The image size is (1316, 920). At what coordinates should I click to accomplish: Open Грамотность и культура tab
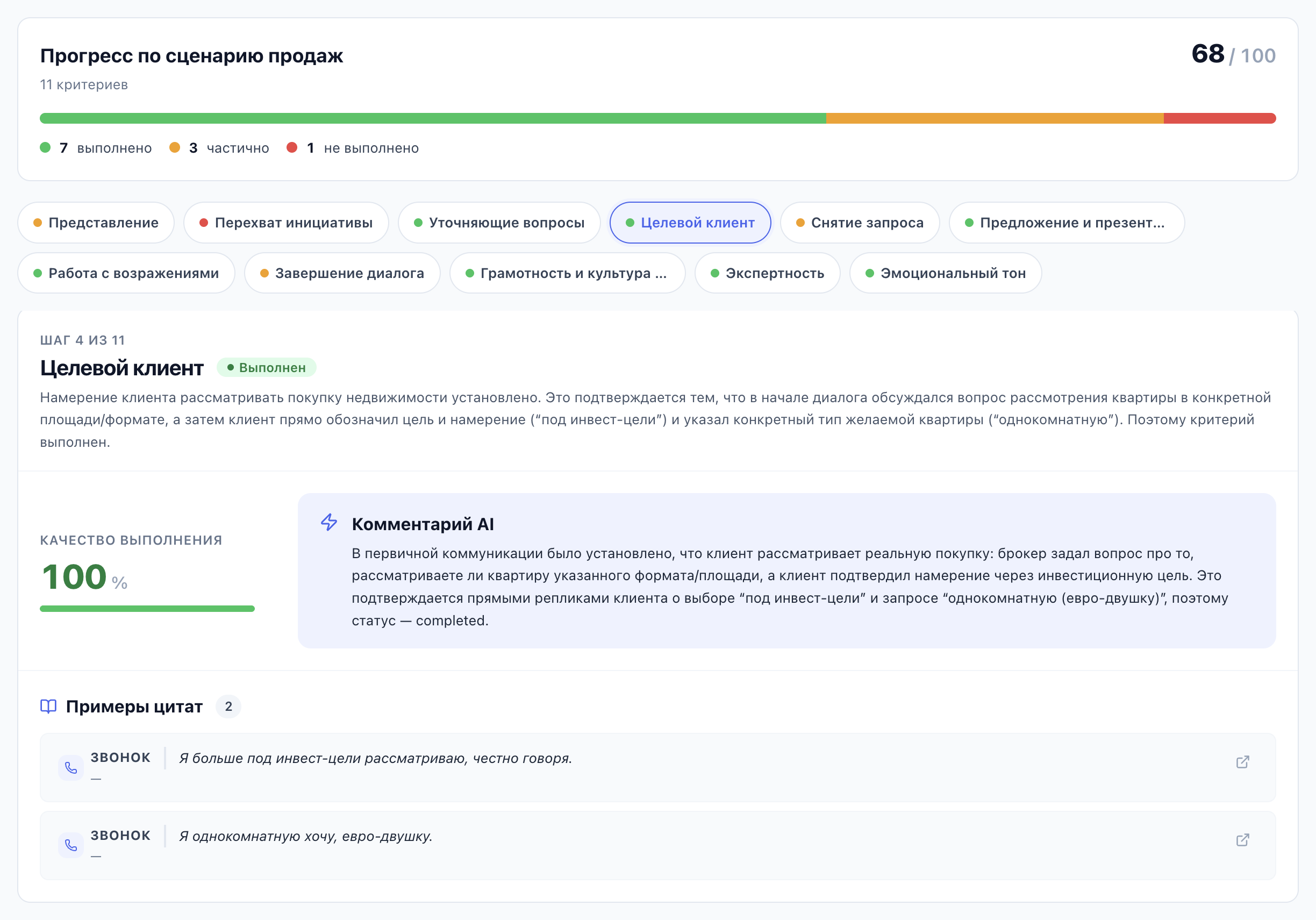[568, 273]
